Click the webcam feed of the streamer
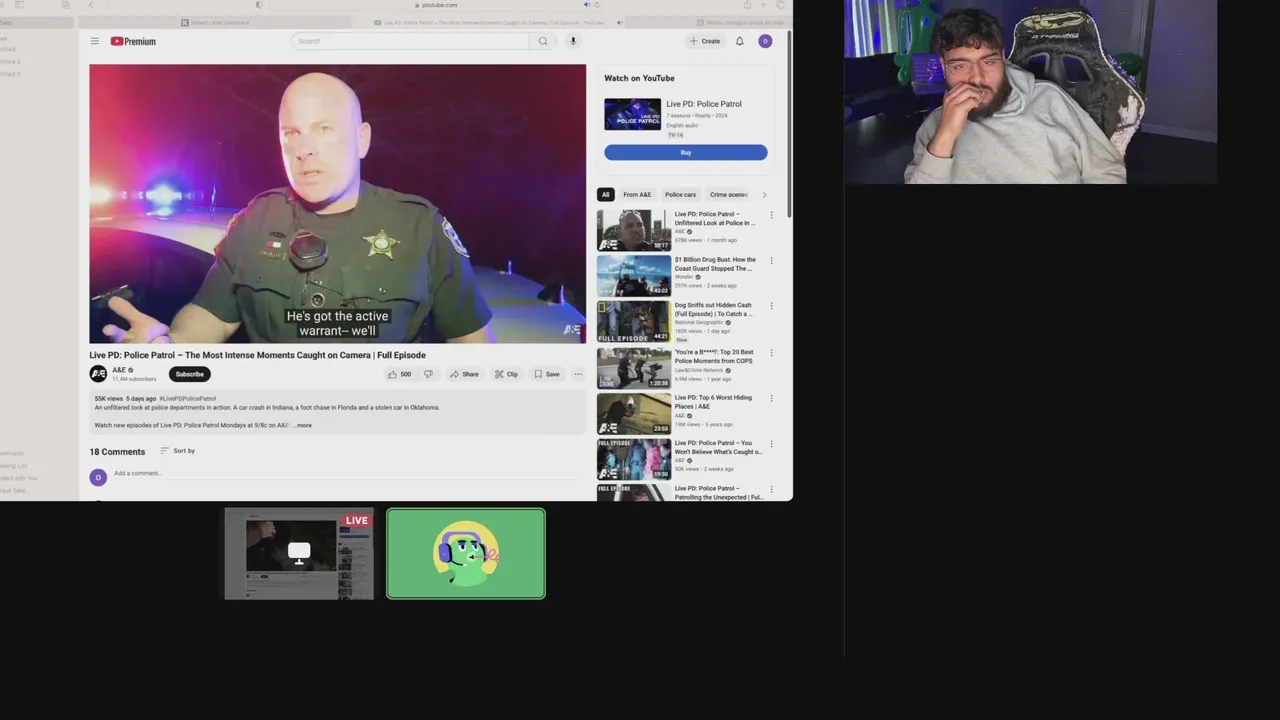Screen dimensions: 1280x720 [x=1030, y=92]
